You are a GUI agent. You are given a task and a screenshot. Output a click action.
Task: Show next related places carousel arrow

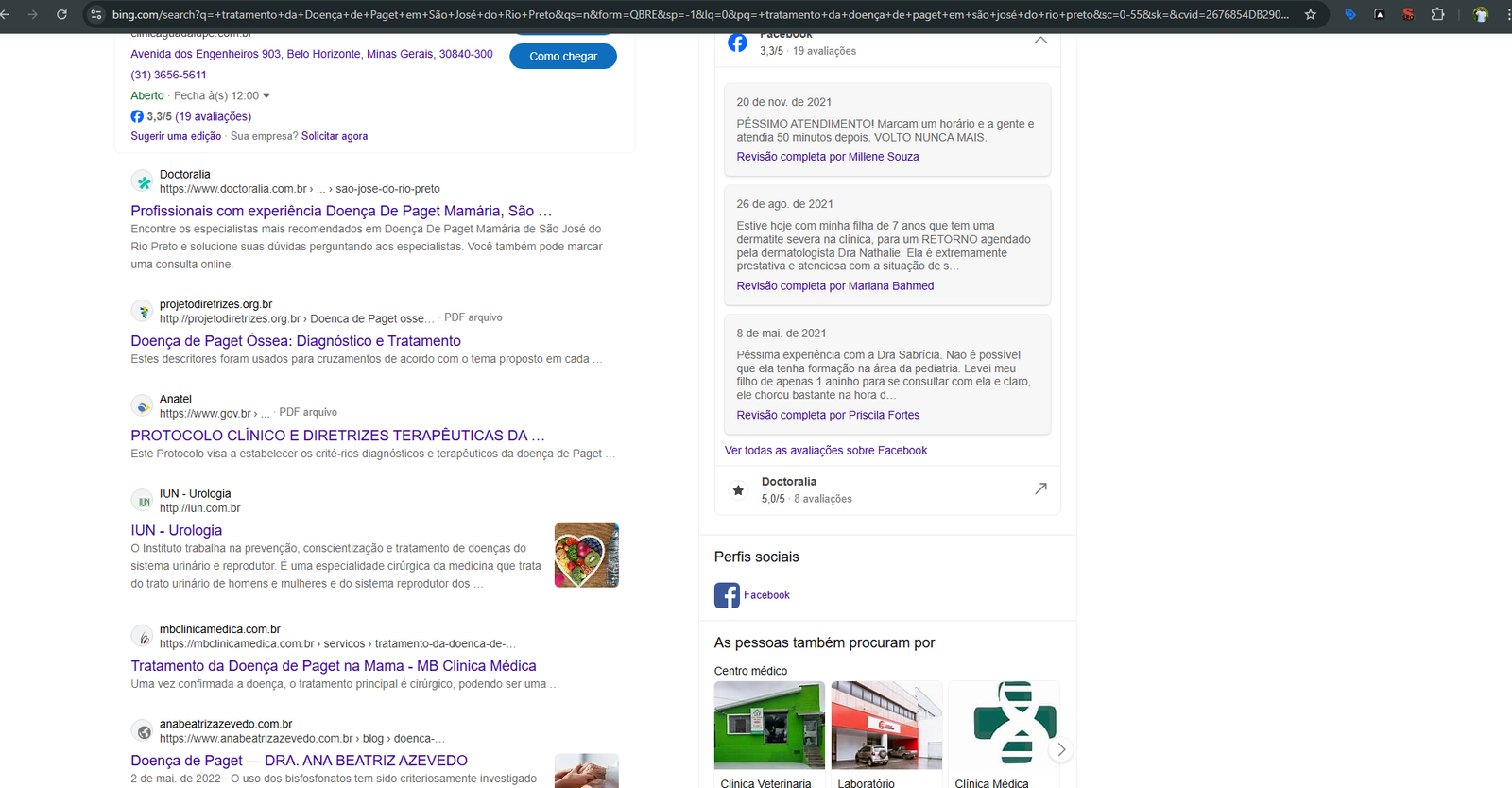[1061, 749]
